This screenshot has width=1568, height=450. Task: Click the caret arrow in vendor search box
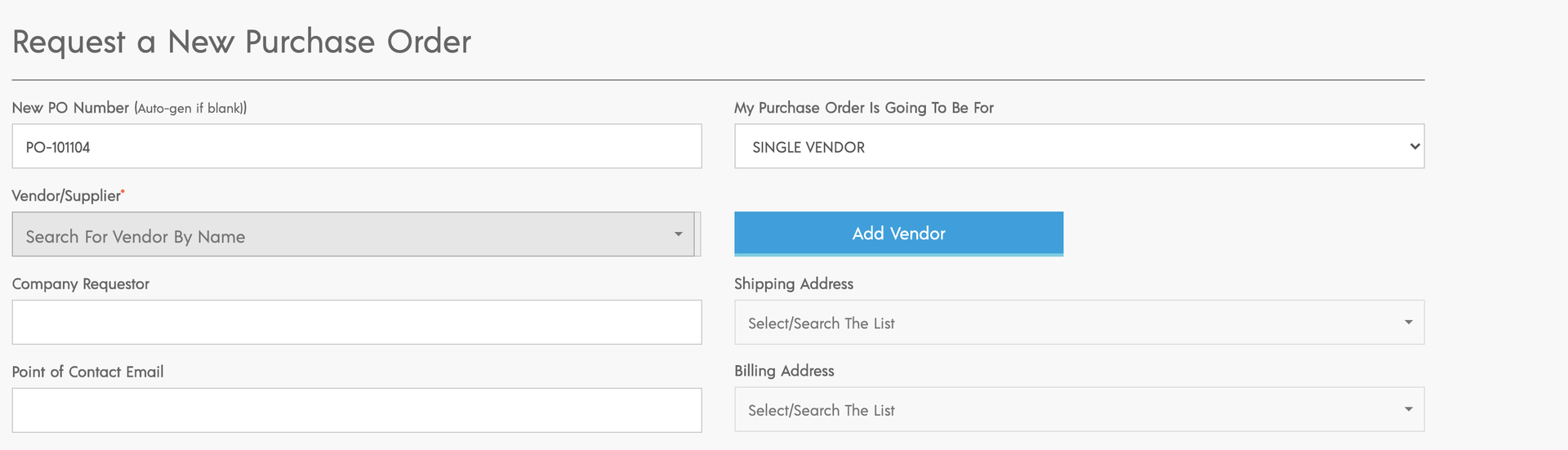point(678,234)
